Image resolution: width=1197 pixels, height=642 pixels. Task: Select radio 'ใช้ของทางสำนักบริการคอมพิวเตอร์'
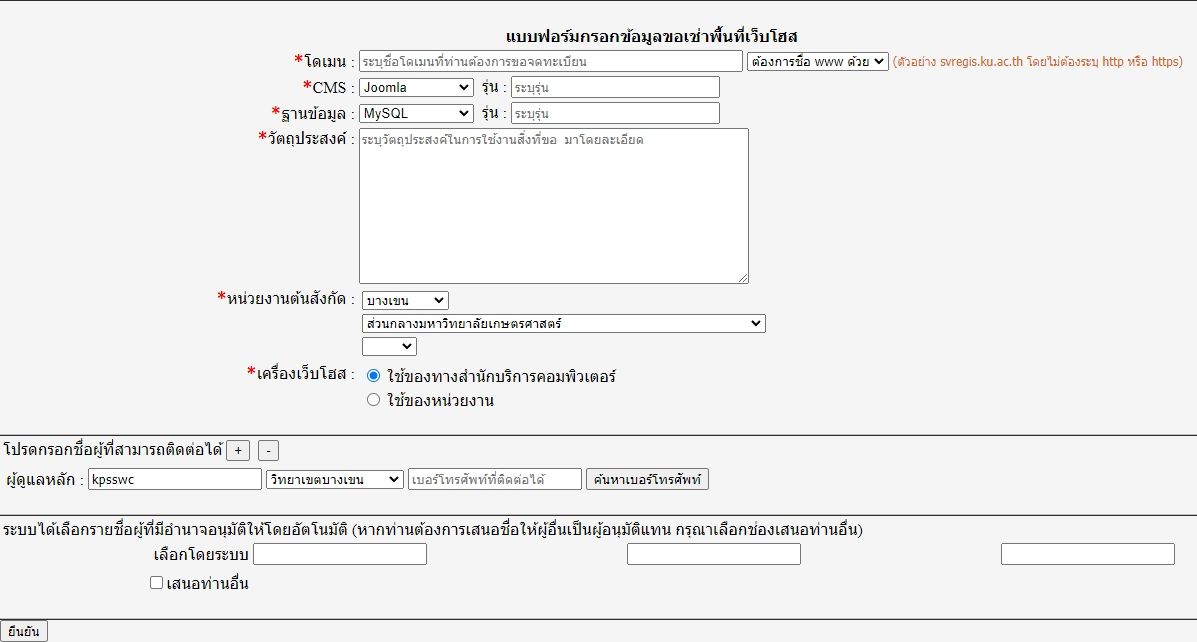click(x=374, y=376)
